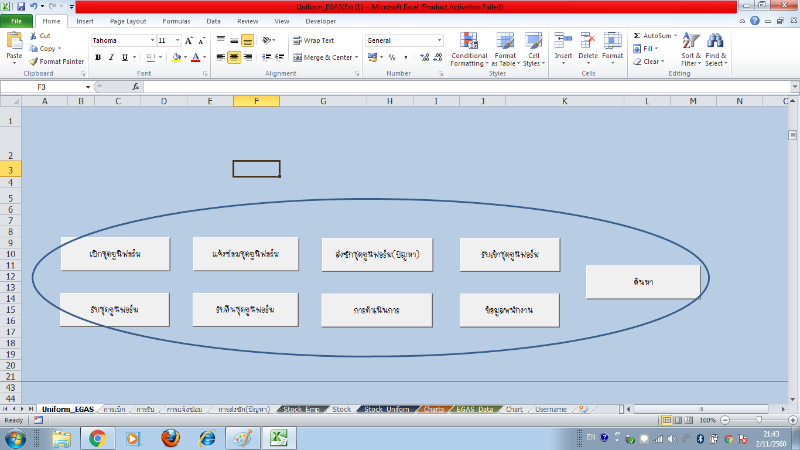Image resolution: width=800 pixels, height=450 pixels.
Task: Open the Page Layout ribbon tab
Action: click(127, 20)
